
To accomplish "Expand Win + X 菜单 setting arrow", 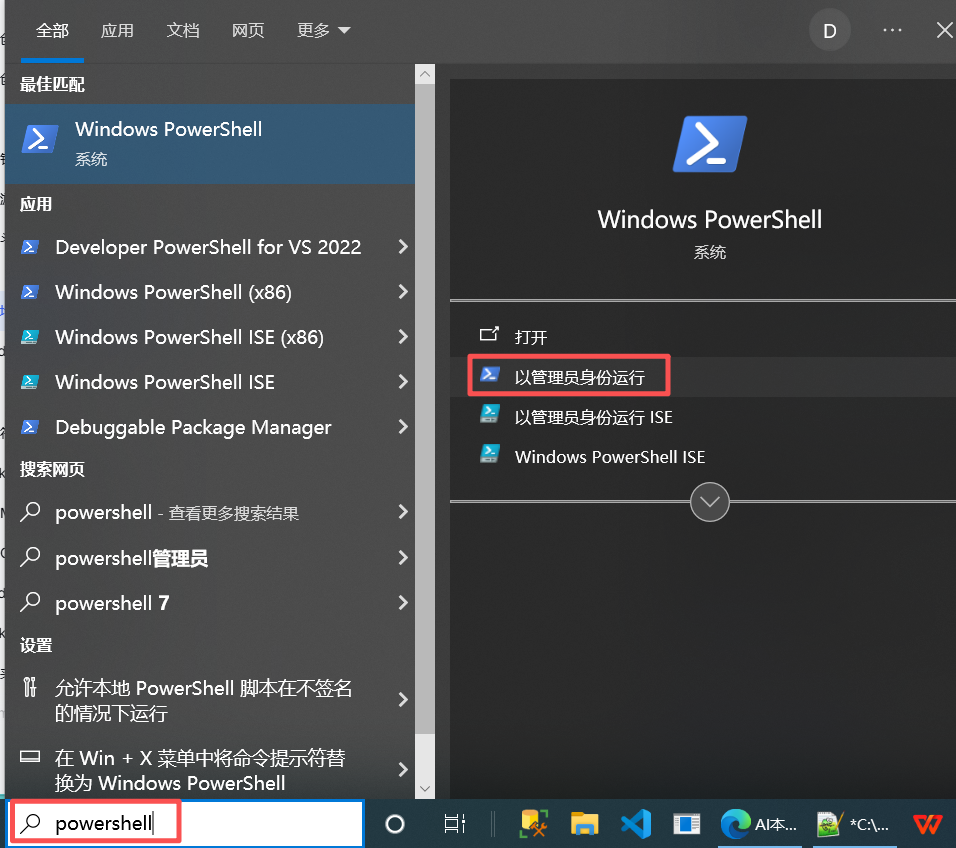I will (403, 769).
